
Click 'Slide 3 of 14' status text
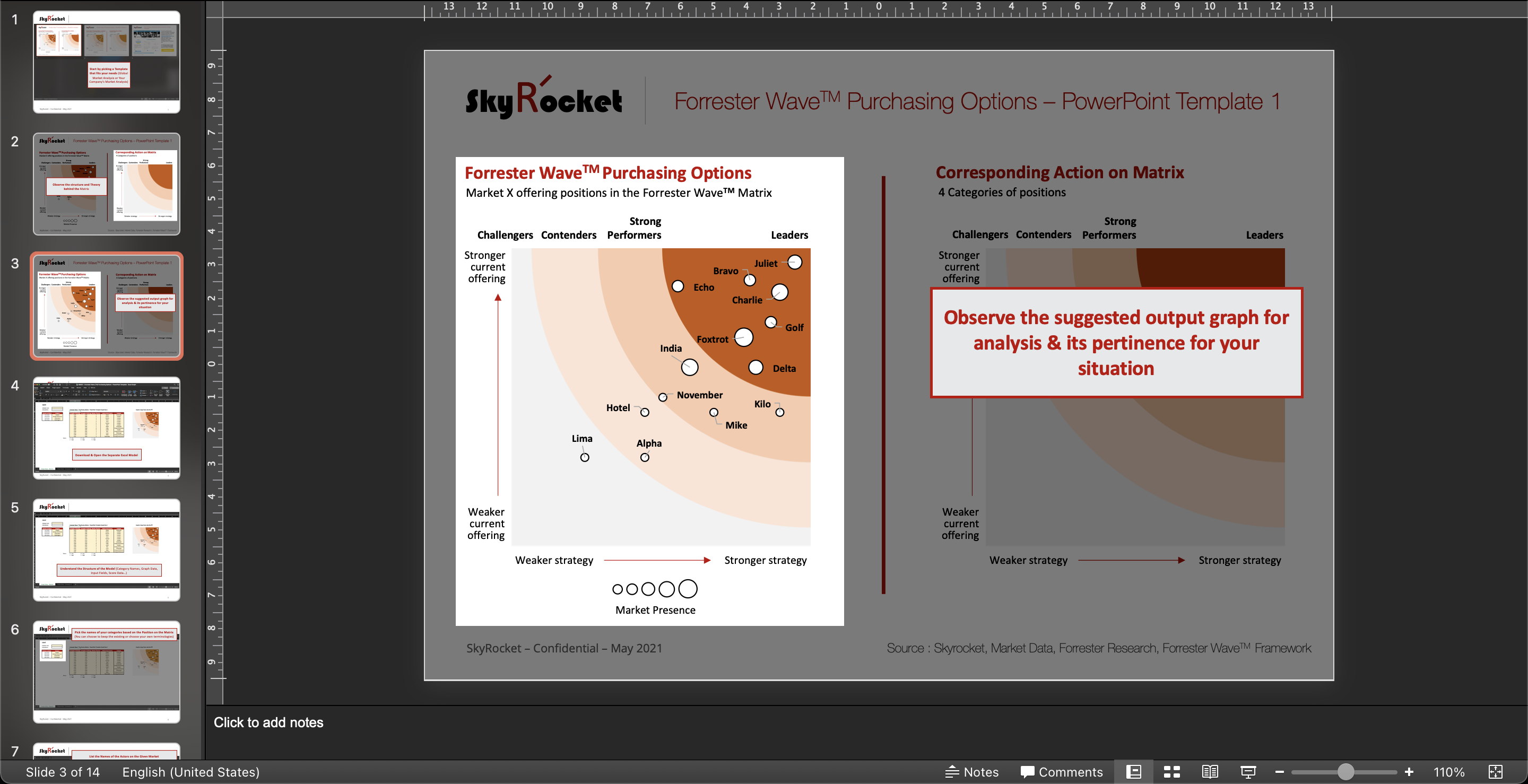[63, 772]
